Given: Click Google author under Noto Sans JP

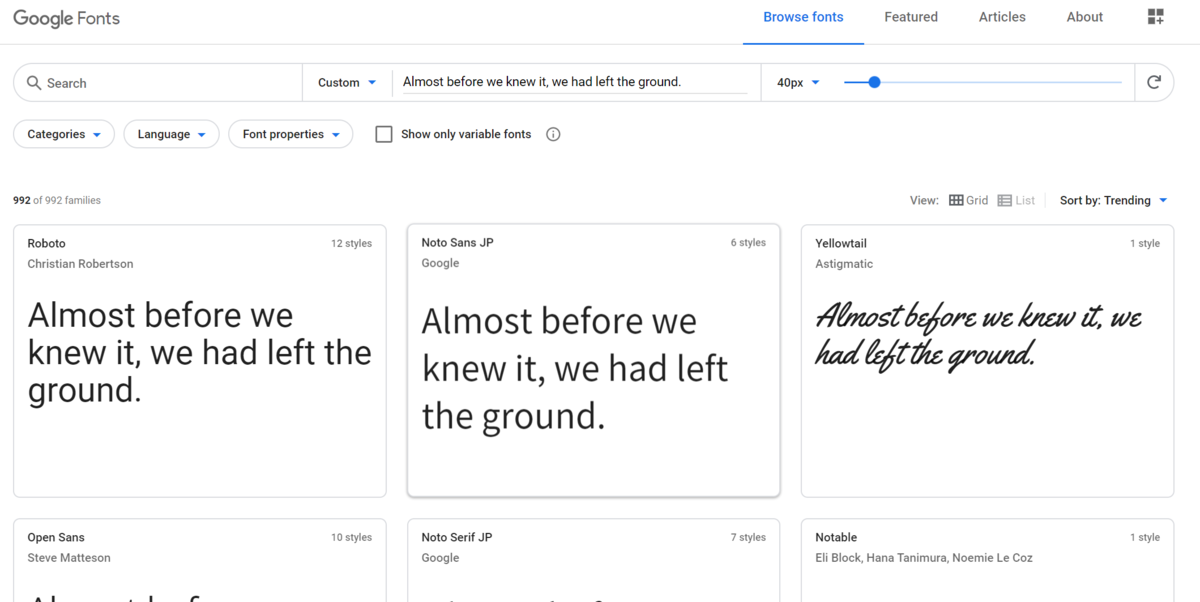Looking at the screenshot, I should pyautogui.click(x=440, y=263).
